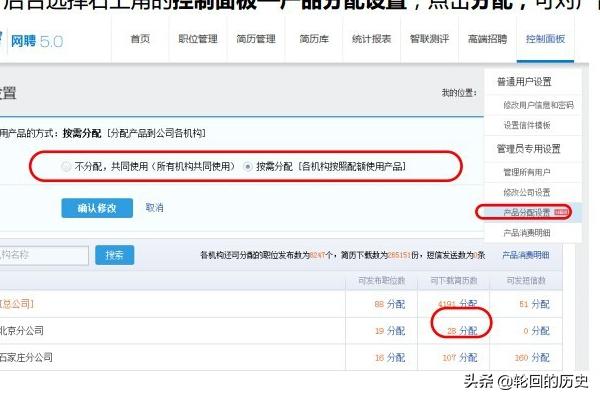Viewport: 600px width, 400px height.
Task: Open the 产品消费明细 link above table
Action: click(x=525, y=256)
